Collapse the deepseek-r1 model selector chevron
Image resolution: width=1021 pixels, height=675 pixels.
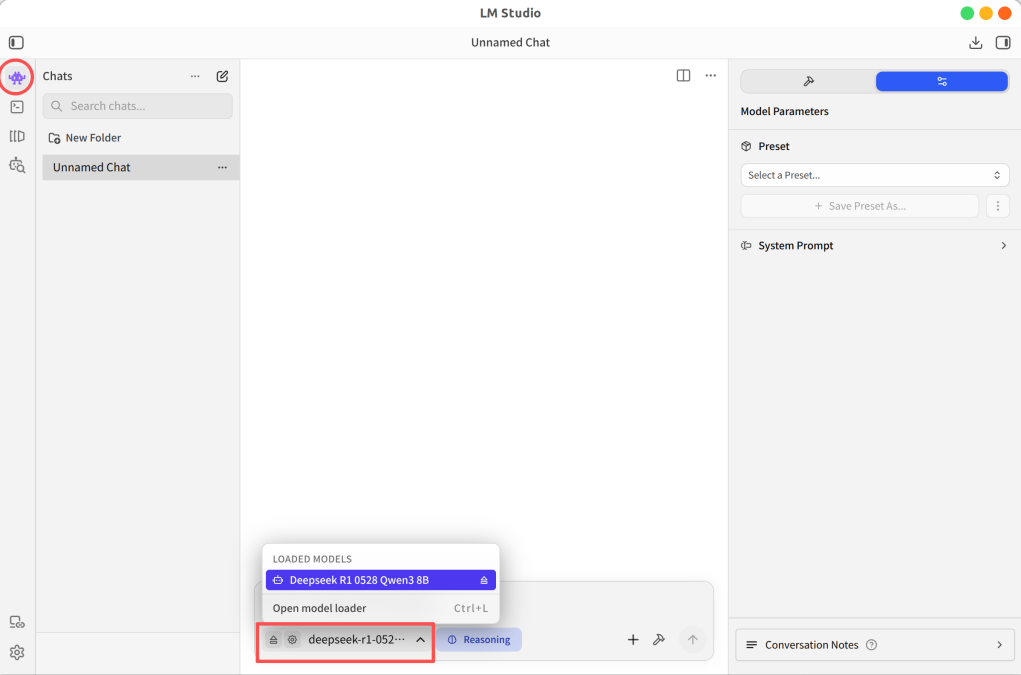pyautogui.click(x=421, y=640)
